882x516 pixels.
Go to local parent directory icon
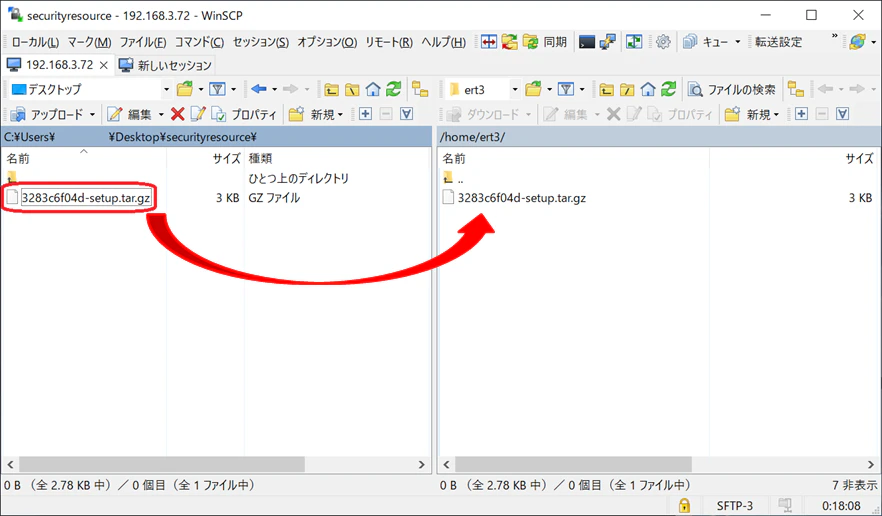331,89
